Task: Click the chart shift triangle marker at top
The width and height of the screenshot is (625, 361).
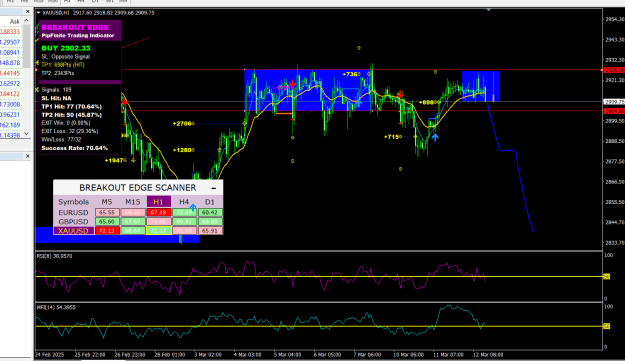Action: [489, 10]
